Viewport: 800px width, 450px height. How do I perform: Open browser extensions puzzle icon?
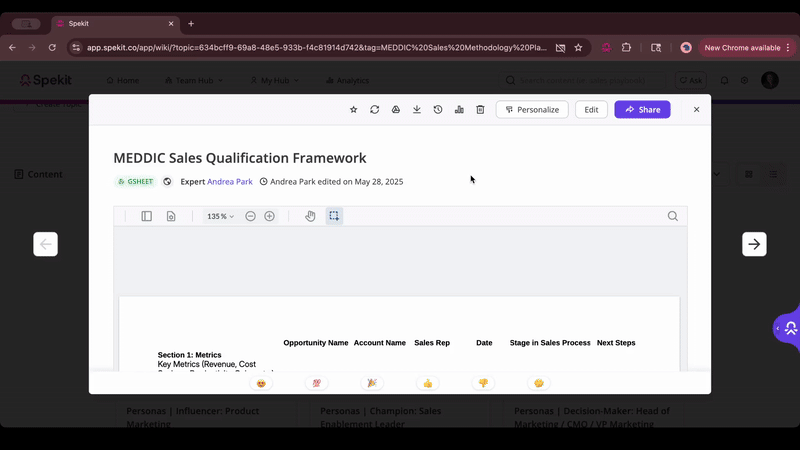[626, 47]
